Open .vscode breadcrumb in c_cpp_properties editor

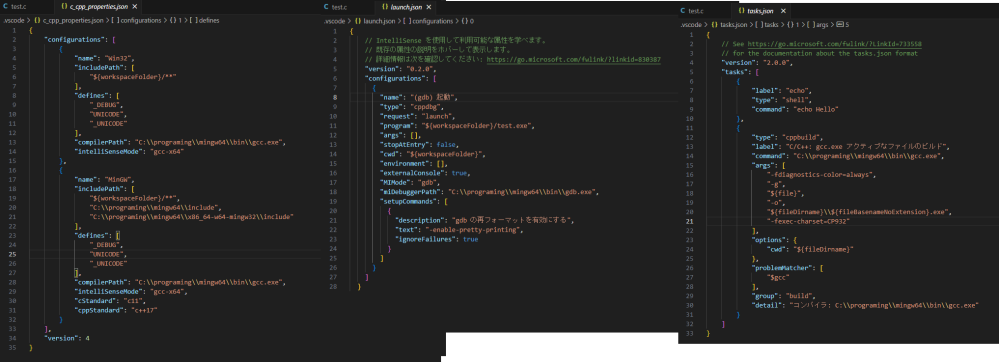click(13, 20)
